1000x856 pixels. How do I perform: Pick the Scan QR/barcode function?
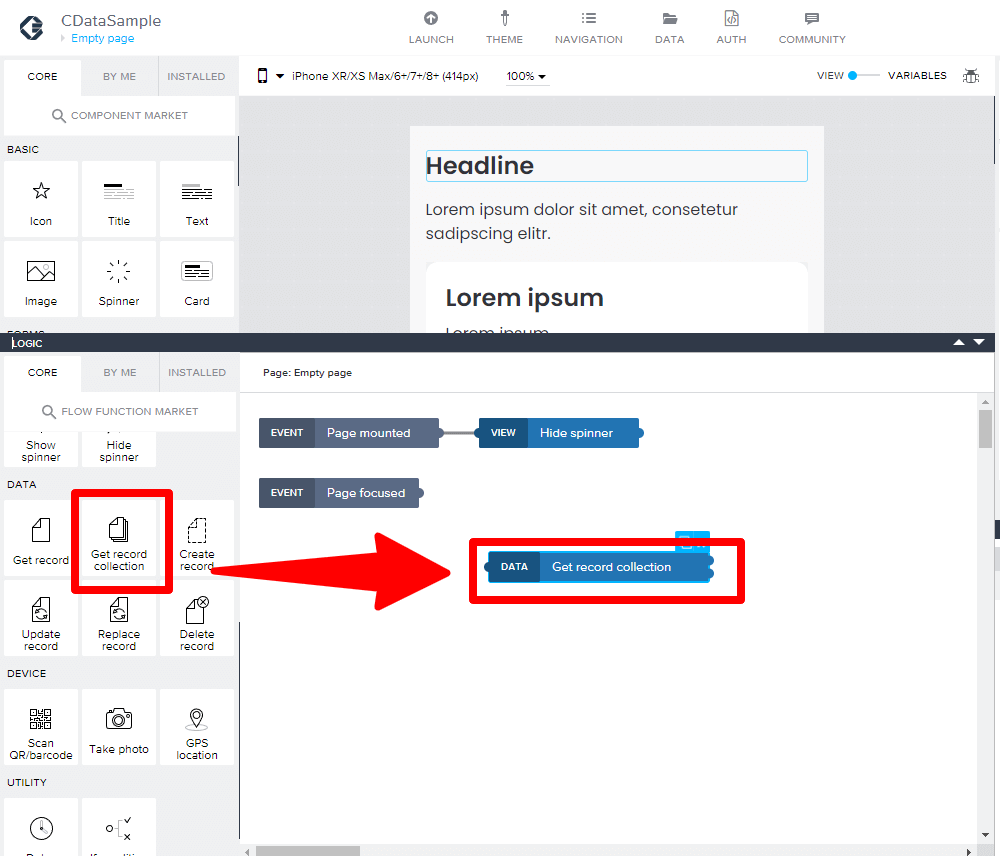41,727
